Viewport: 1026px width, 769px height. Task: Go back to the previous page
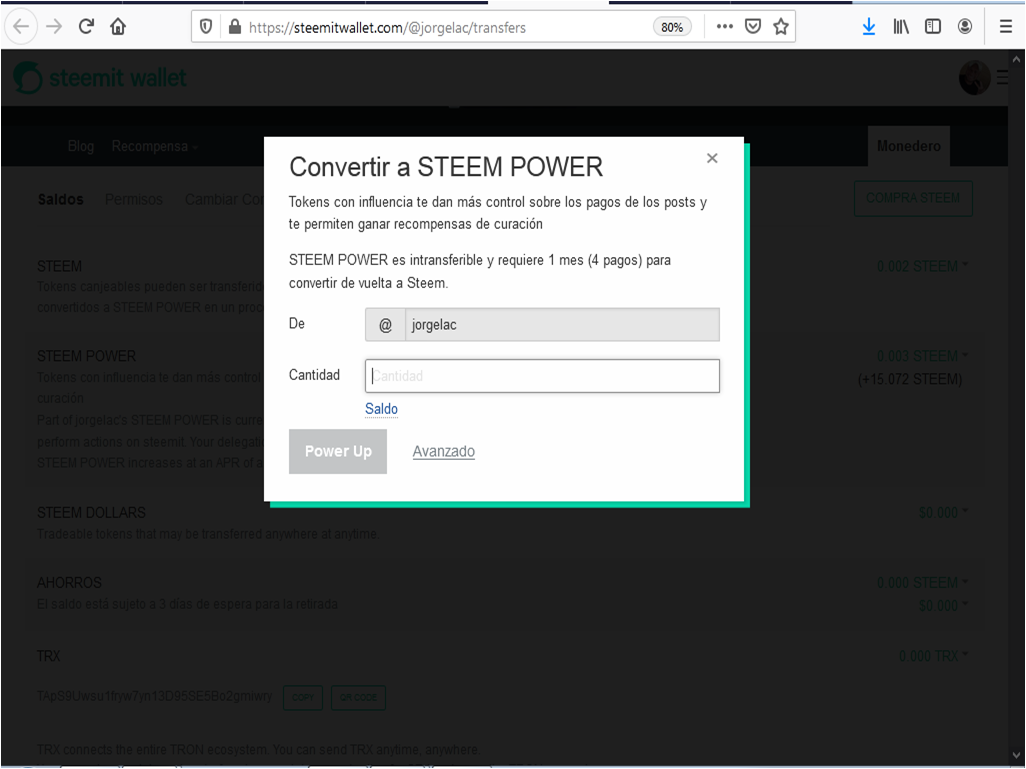coord(20,27)
